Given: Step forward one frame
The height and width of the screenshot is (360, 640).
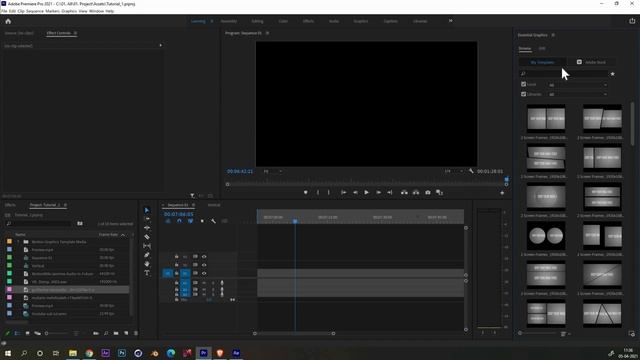Looking at the screenshot, I should pos(378,193).
